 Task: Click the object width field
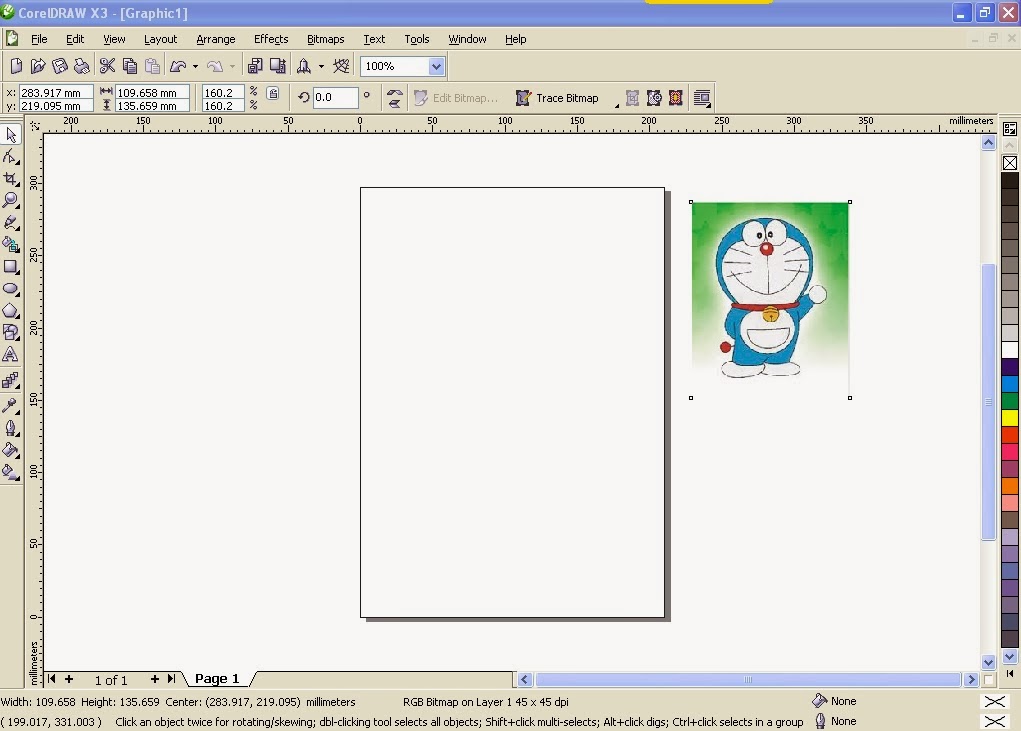(x=153, y=92)
